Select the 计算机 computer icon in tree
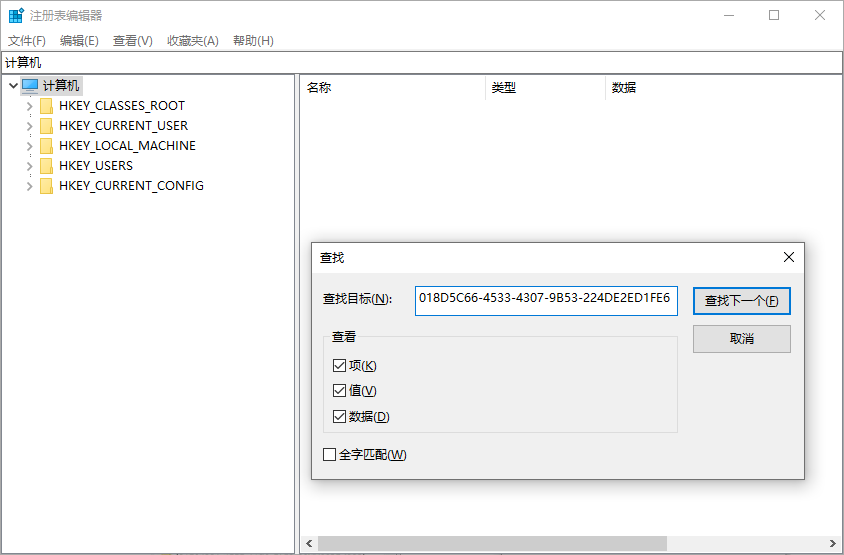 [x=30, y=86]
